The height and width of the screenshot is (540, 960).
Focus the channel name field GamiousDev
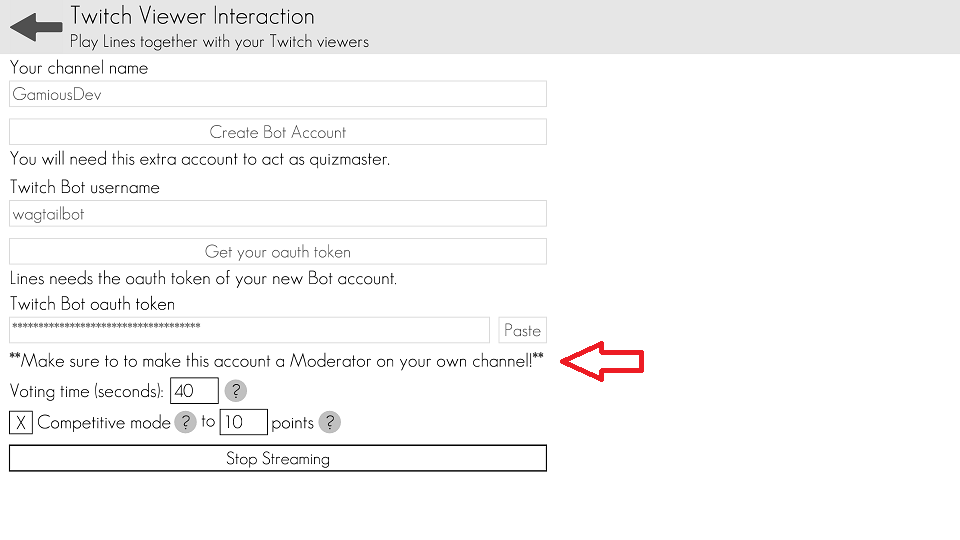click(x=278, y=94)
